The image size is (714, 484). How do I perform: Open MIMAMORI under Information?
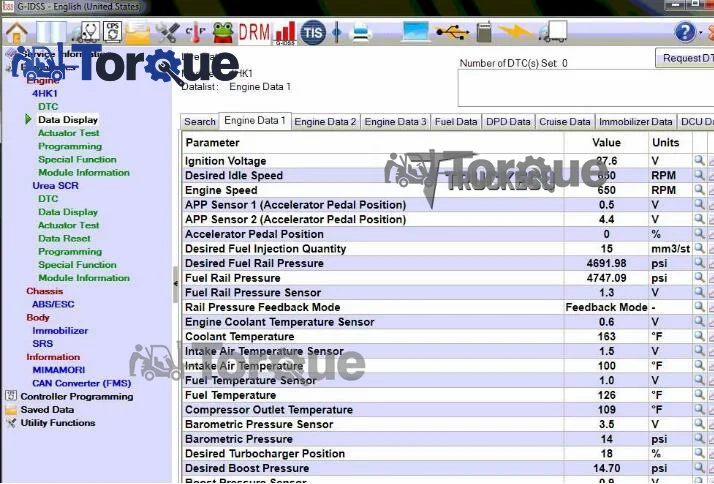point(59,370)
